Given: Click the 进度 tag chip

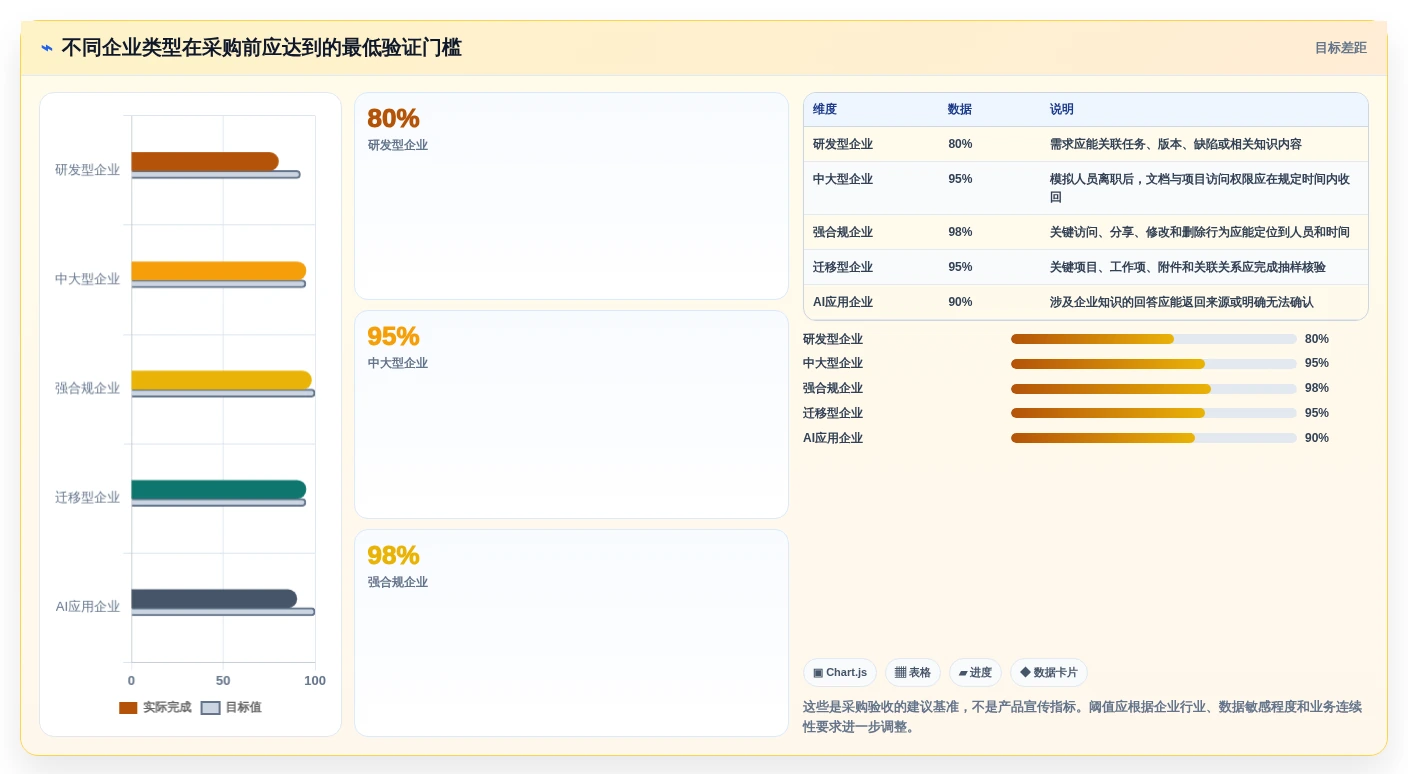Looking at the screenshot, I should tap(975, 673).
